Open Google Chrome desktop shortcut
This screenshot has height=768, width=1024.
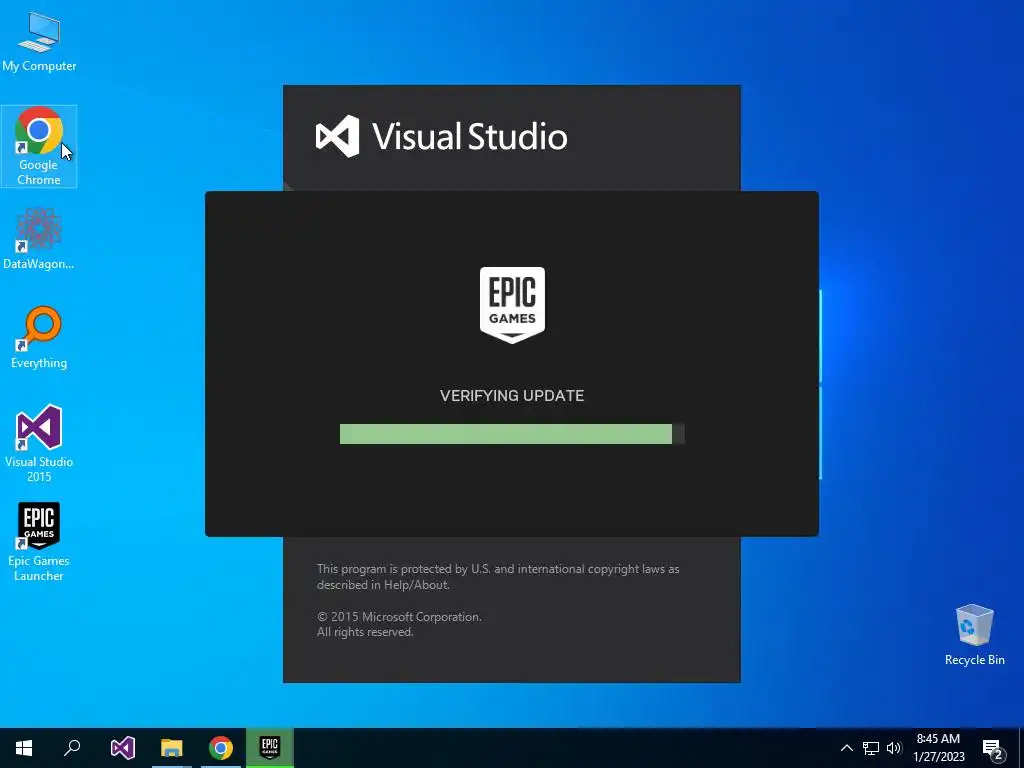tap(39, 146)
